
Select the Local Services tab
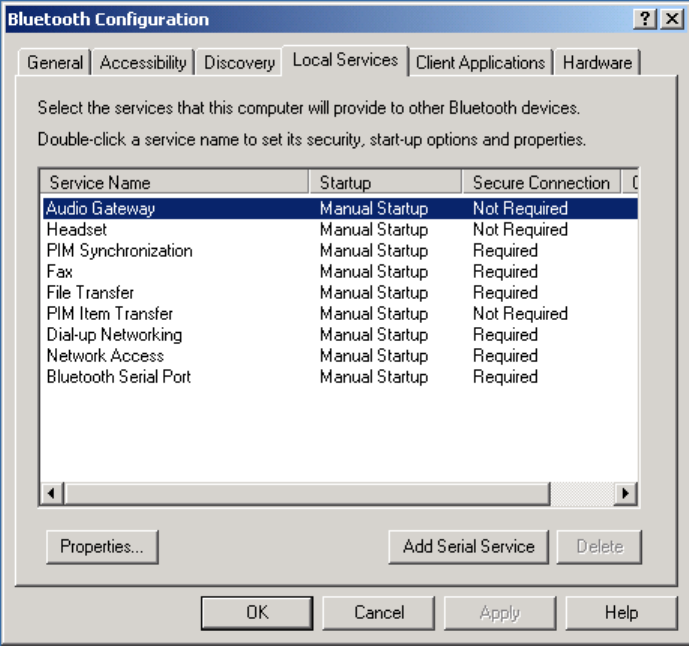[x=345, y=60]
